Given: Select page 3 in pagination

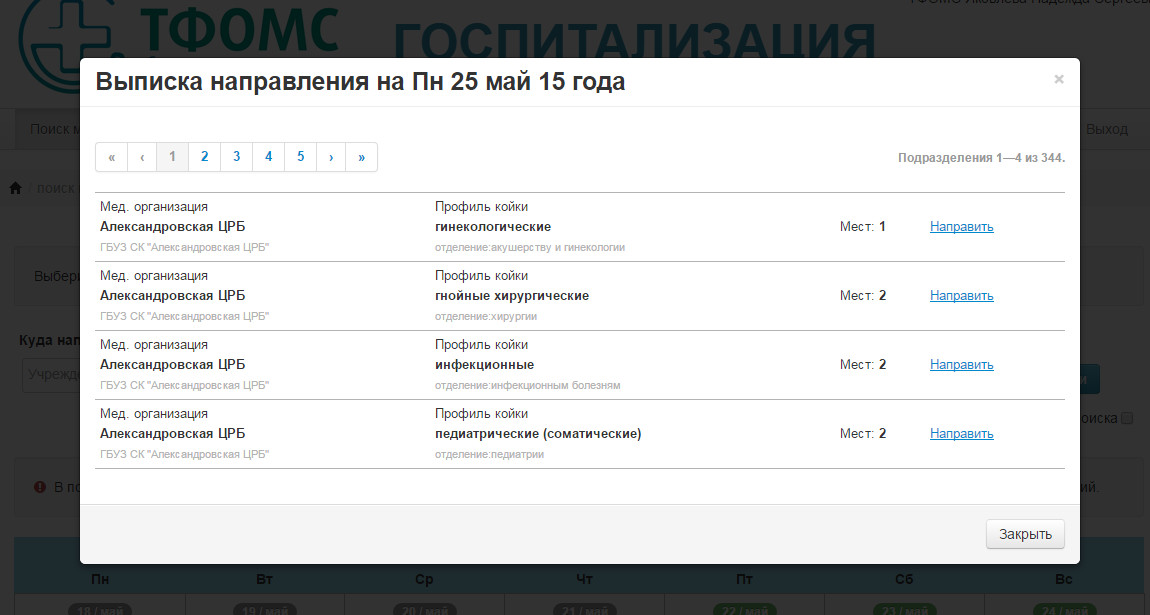Looking at the screenshot, I should (x=236, y=157).
